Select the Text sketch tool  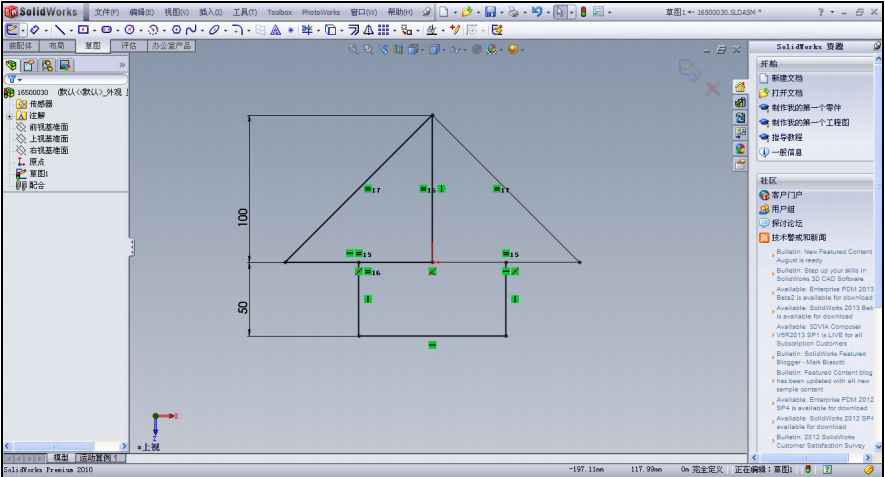pyautogui.click(x=275, y=30)
